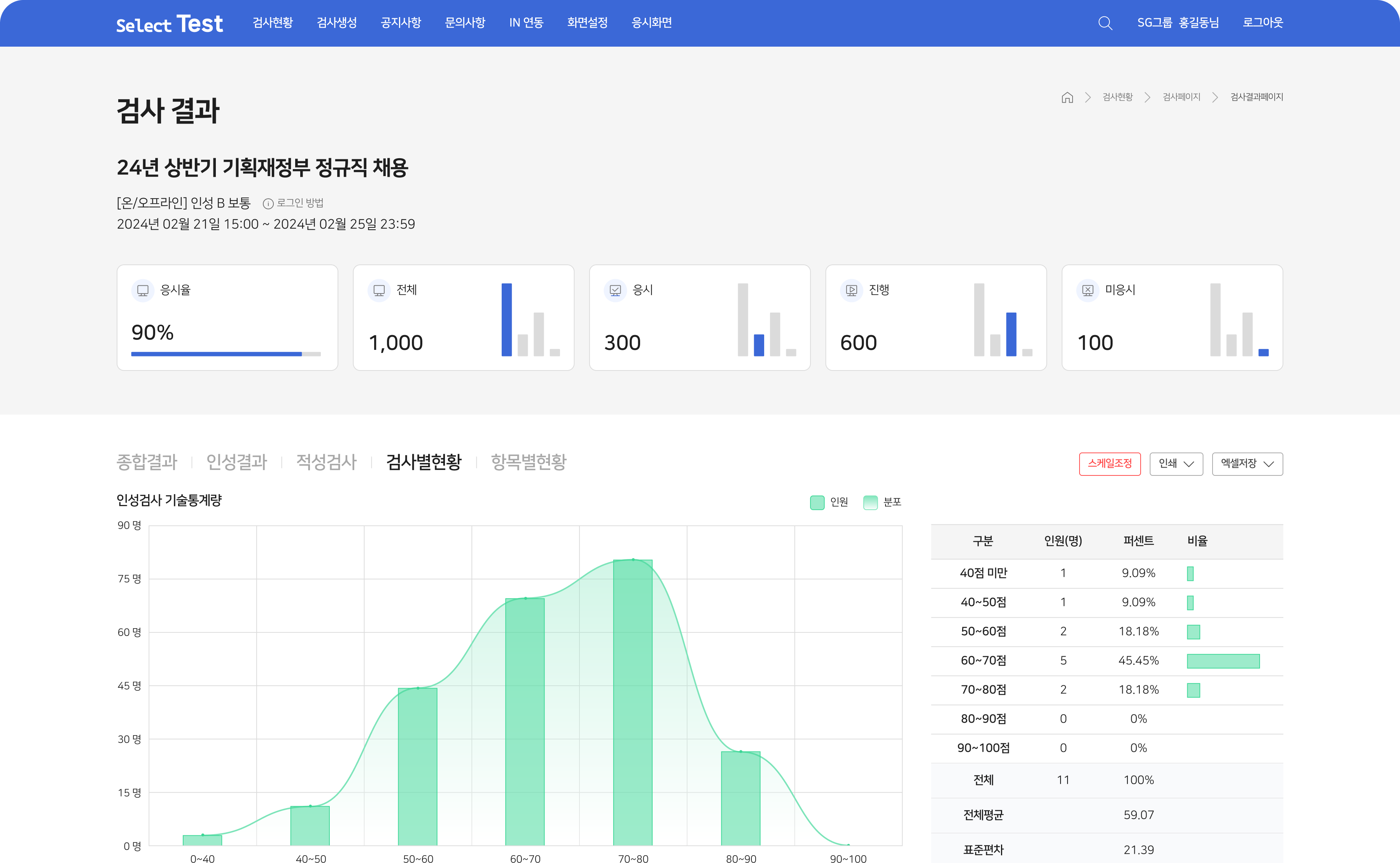Click the 로그인 방법 link text
This screenshot has width=1400, height=863.
click(300, 203)
